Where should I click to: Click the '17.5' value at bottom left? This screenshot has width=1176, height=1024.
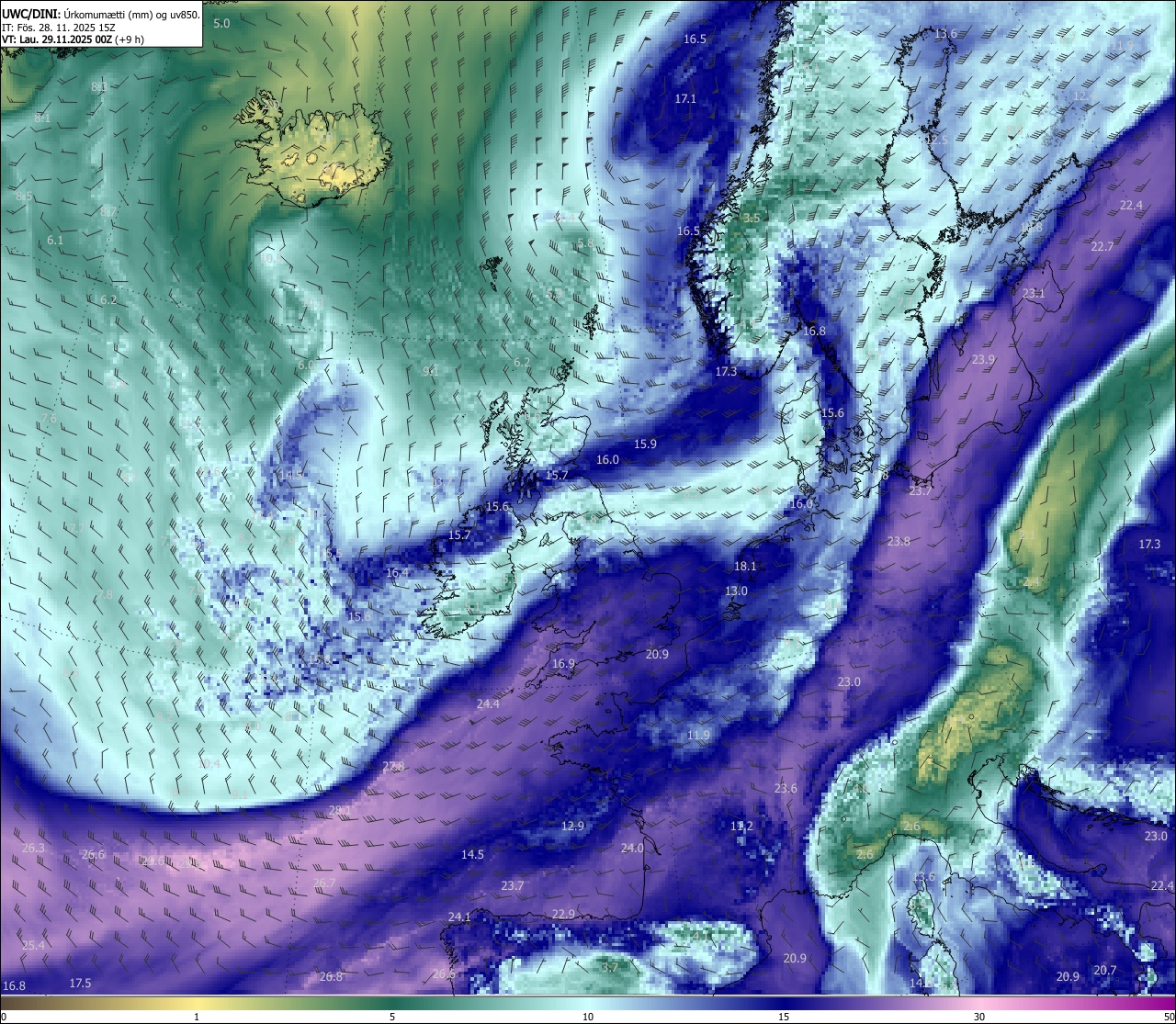coord(80,983)
